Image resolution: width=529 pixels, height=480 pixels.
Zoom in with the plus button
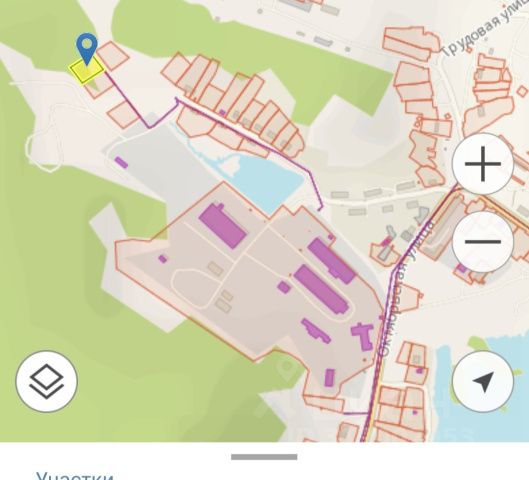coord(482,164)
